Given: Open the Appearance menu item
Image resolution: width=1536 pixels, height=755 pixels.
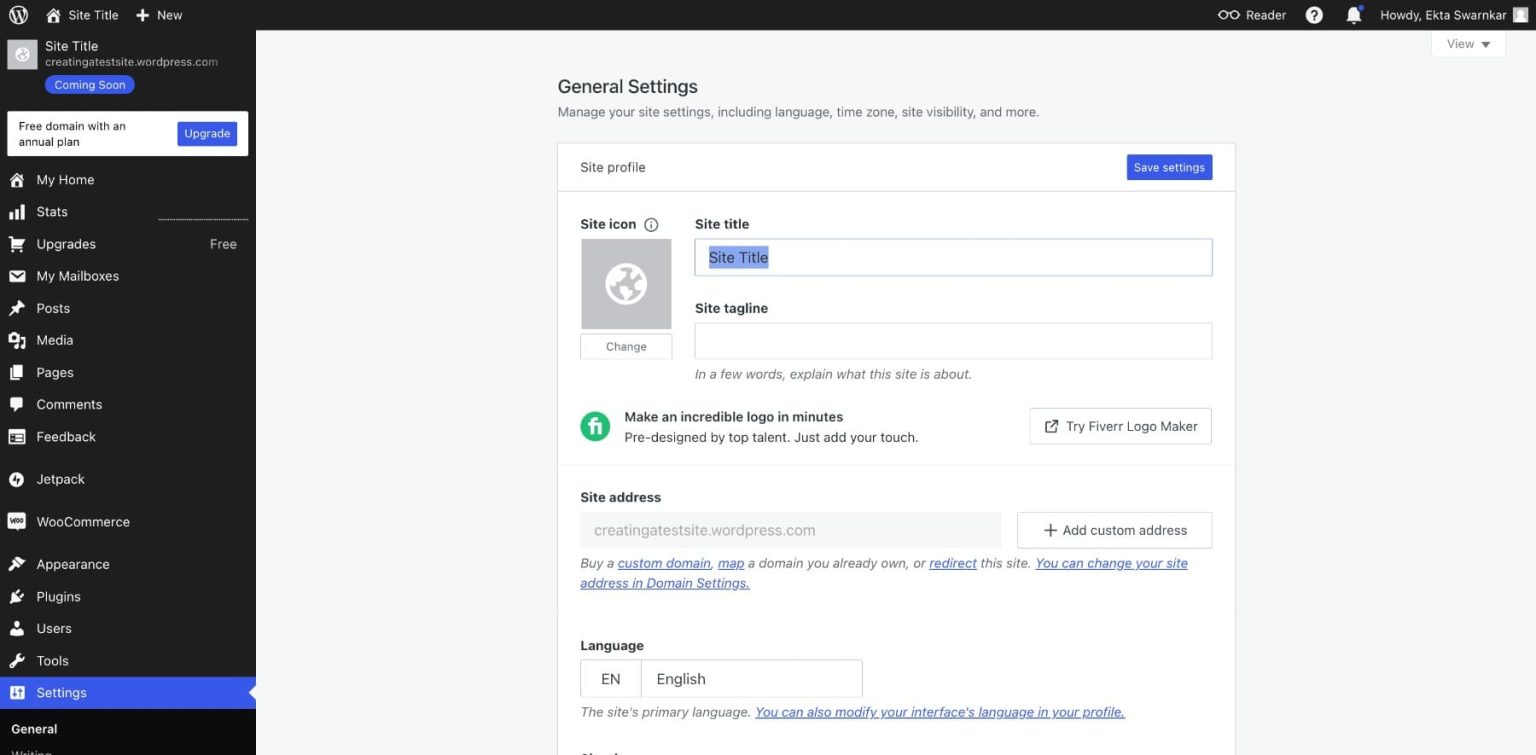Looking at the screenshot, I should point(72,565).
